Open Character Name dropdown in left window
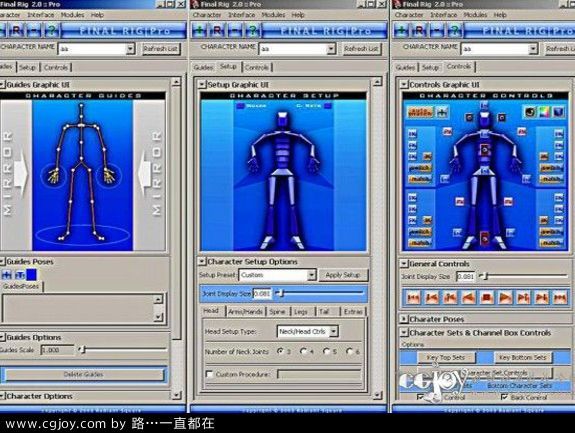Viewport: 575px width, 433px height. tap(130, 49)
